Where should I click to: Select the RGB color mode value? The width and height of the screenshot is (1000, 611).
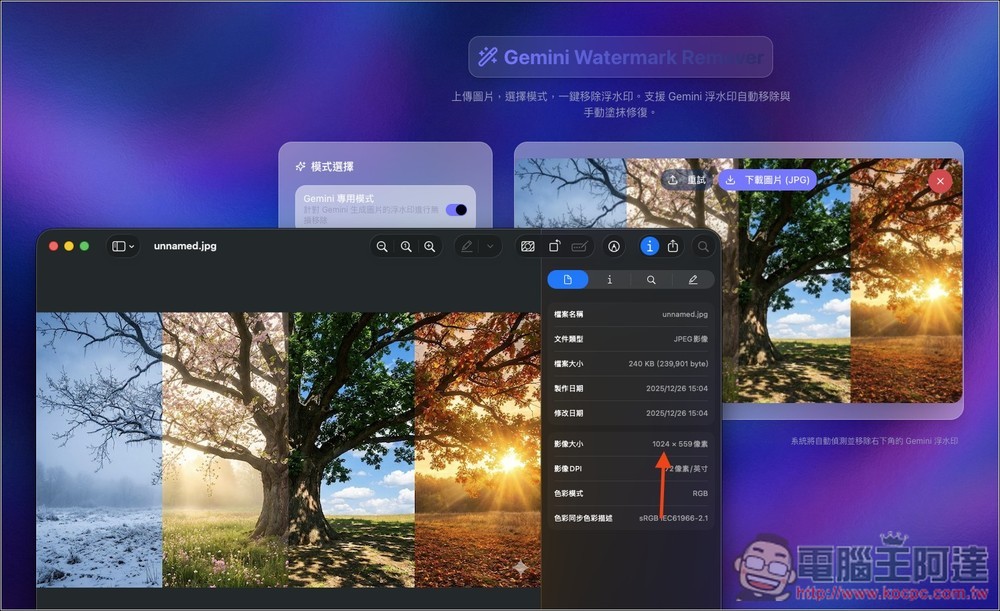pyautogui.click(x=700, y=494)
